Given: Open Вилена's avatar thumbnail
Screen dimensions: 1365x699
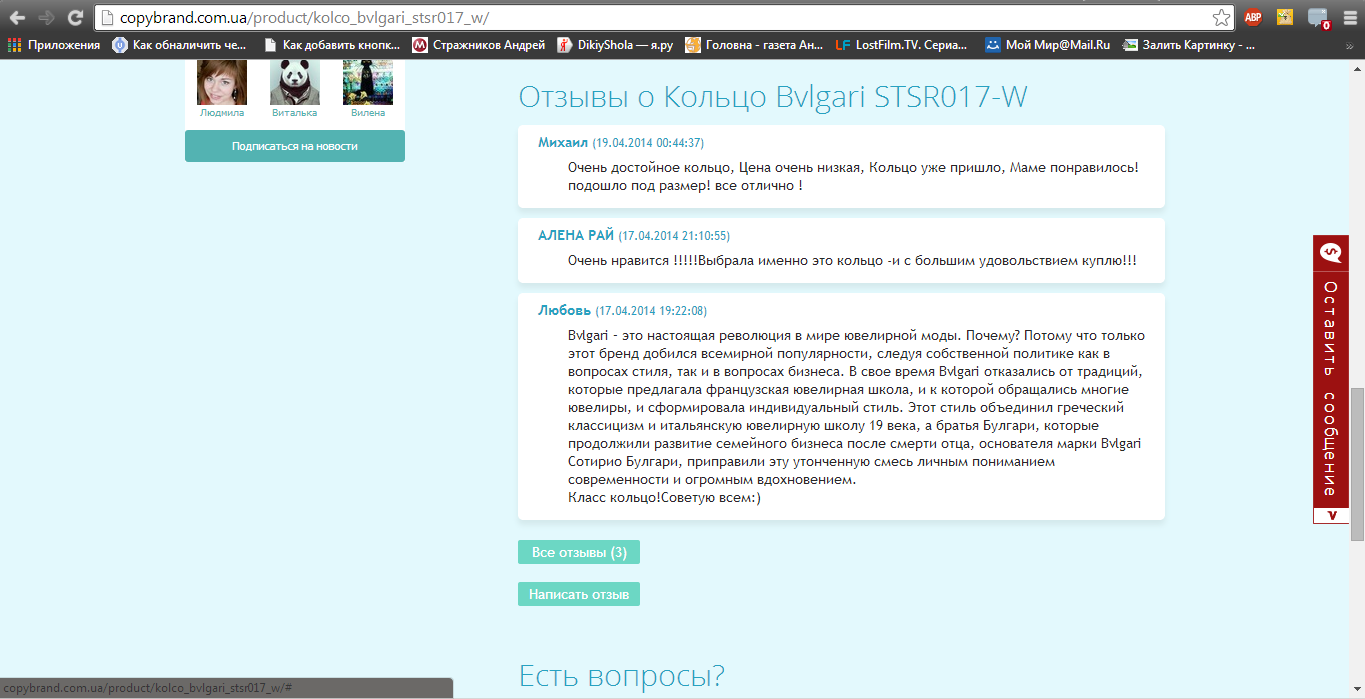Looking at the screenshot, I should 368,82.
